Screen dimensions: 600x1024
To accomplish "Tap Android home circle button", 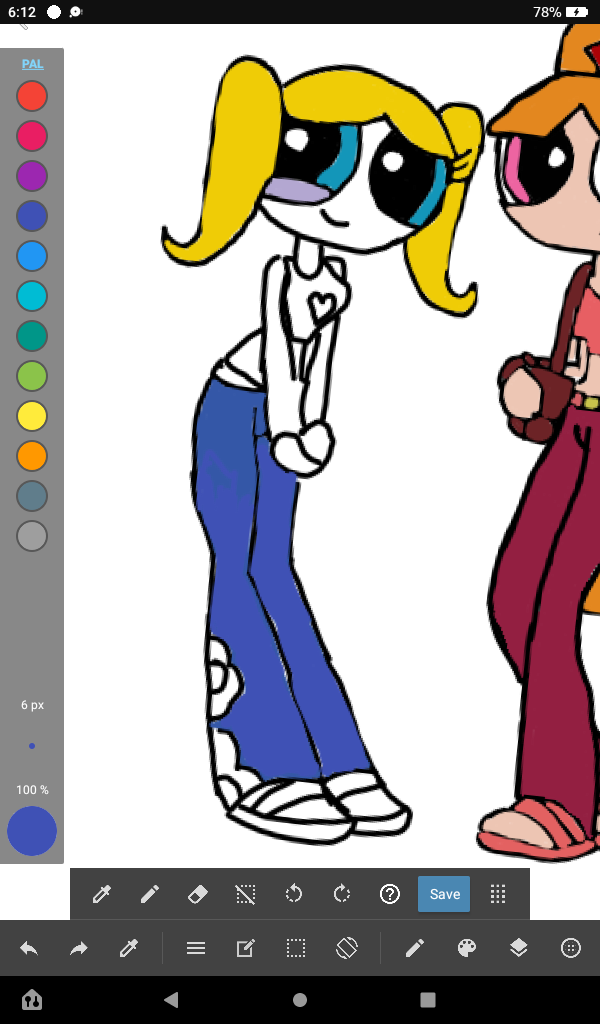I will [300, 1000].
